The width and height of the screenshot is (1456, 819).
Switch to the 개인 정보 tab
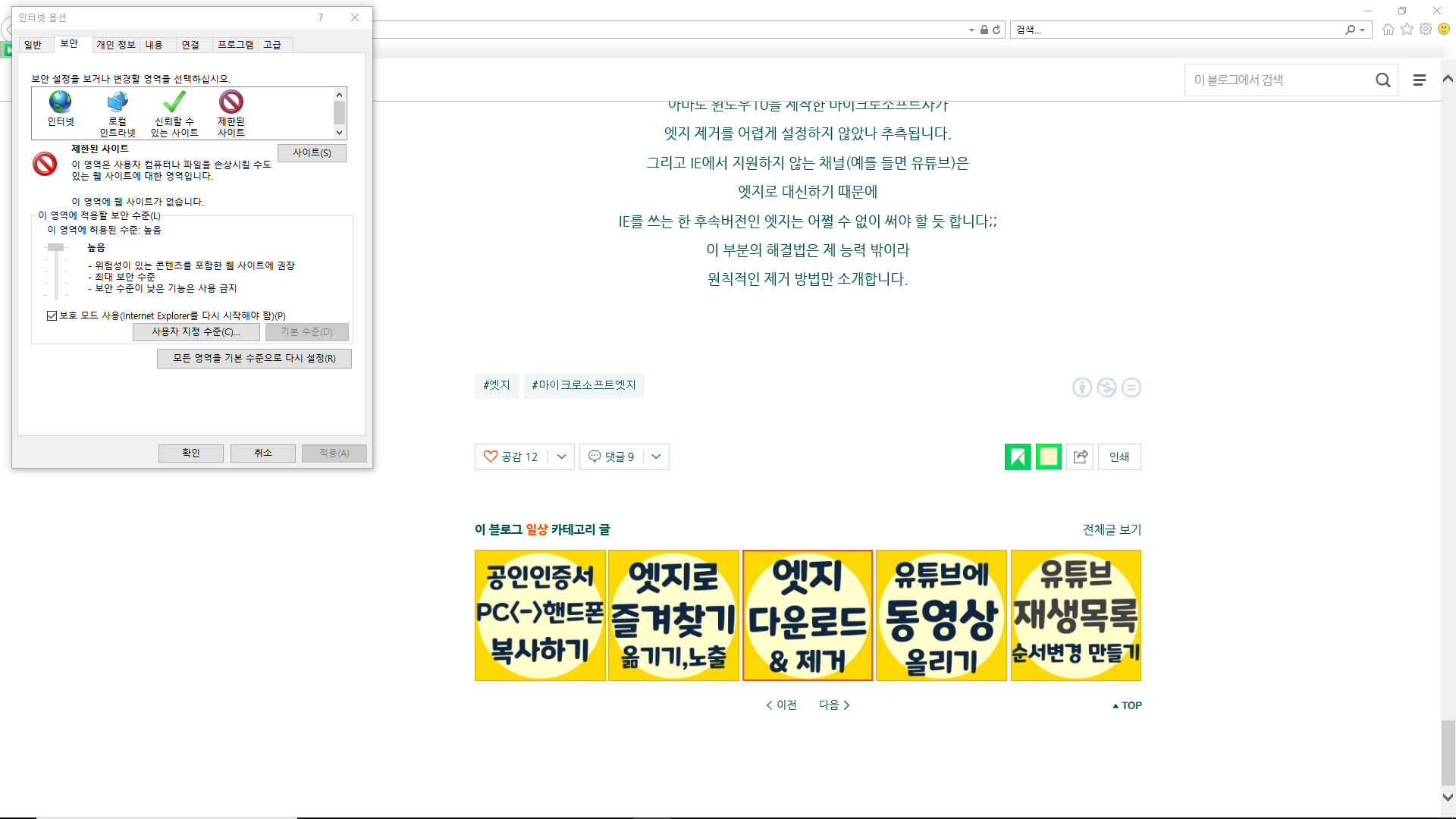(115, 45)
